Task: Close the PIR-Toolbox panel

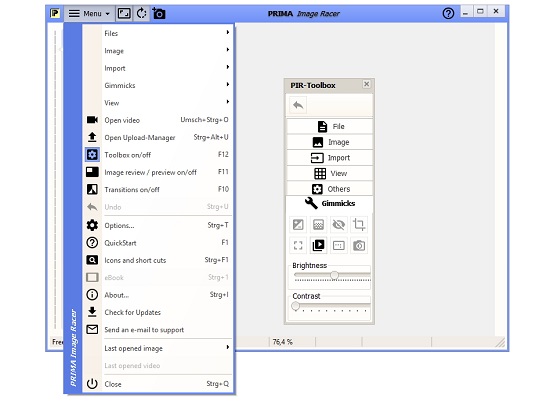Action: click(x=367, y=84)
